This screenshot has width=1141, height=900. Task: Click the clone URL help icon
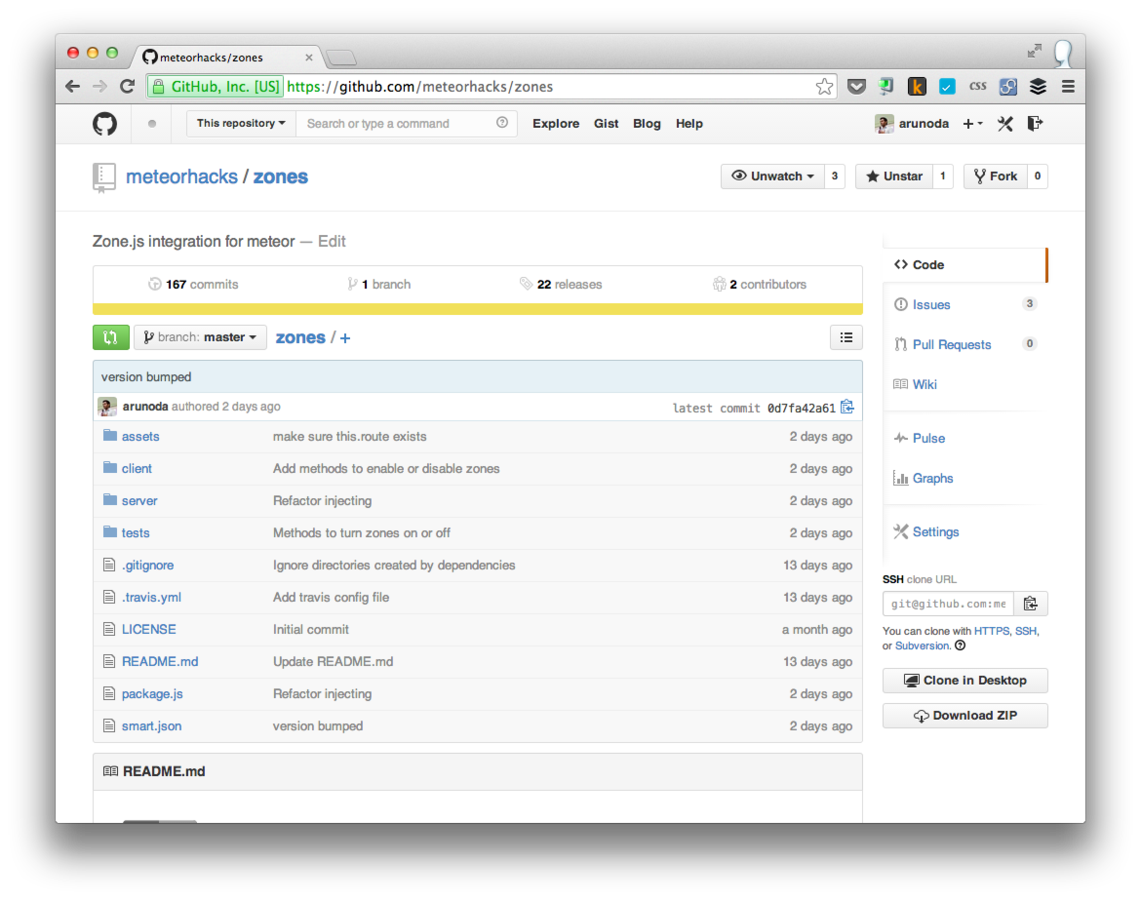coord(961,645)
